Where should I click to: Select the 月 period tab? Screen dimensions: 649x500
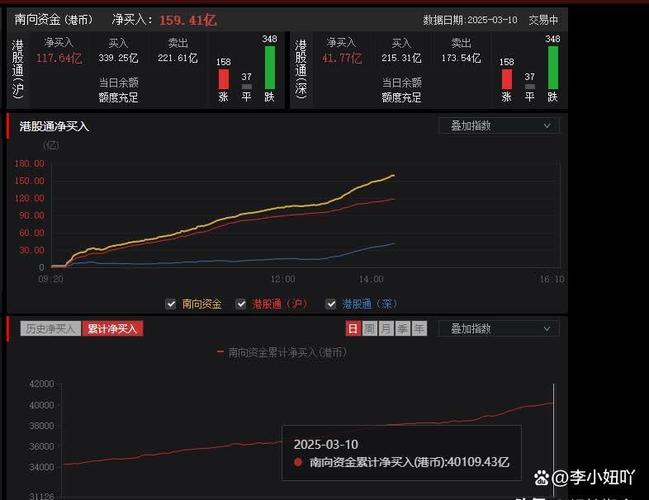click(x=386, y=329)
